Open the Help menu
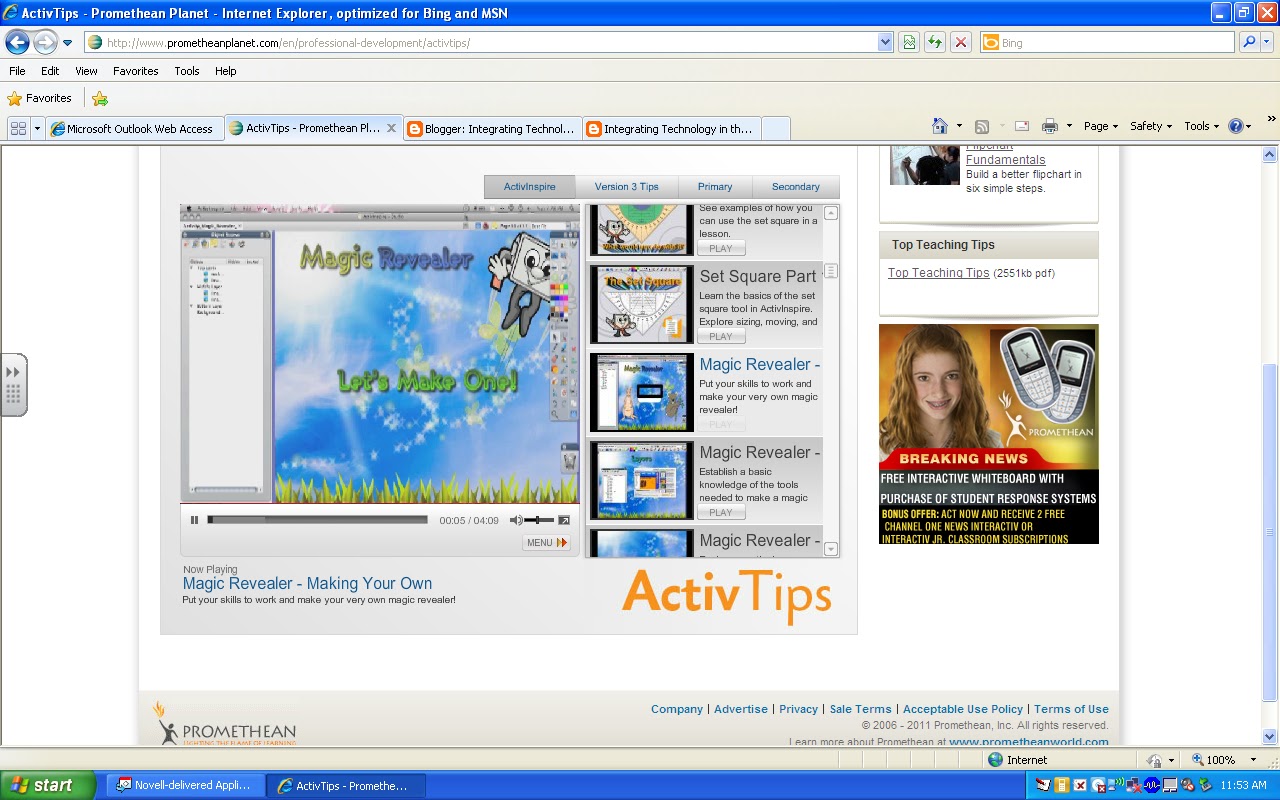1280x800 pixels. tap(226, 71)
